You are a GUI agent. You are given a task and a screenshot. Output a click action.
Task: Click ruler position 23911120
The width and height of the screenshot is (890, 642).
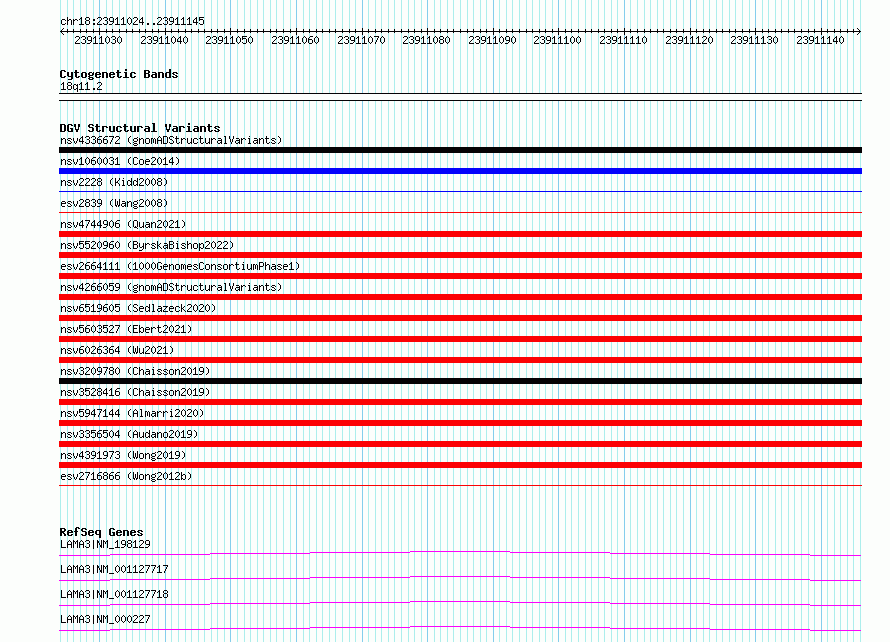coord(689,40)
